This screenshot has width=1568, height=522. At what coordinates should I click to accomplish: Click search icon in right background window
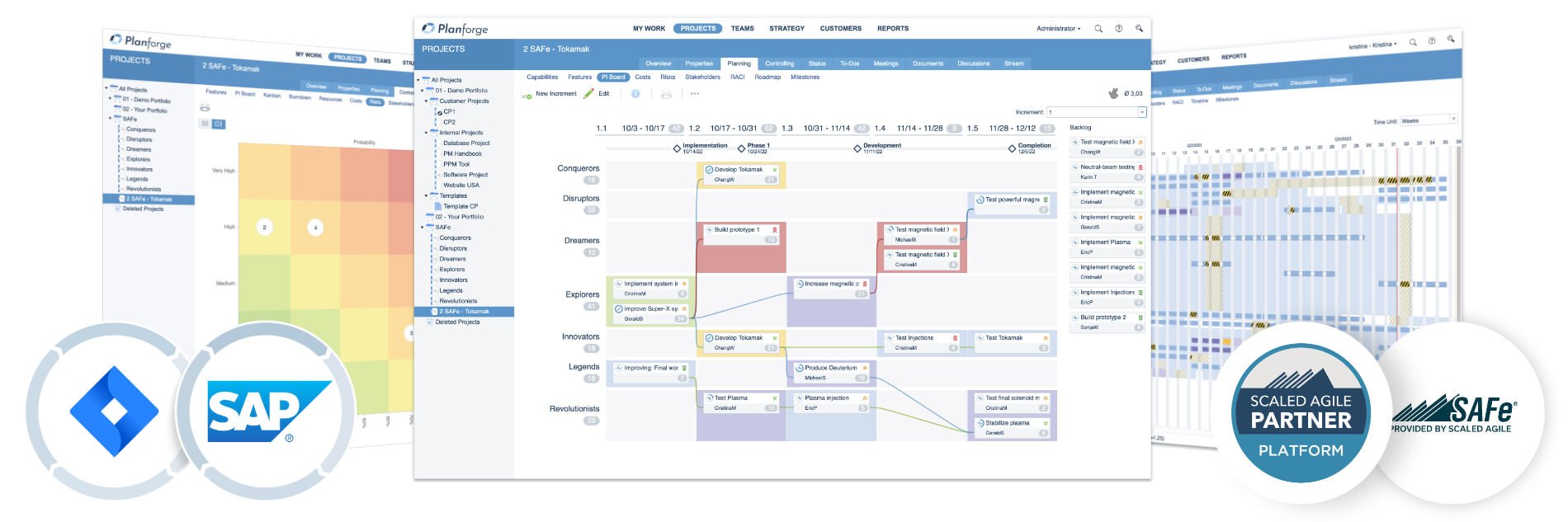pos(1413,42)
